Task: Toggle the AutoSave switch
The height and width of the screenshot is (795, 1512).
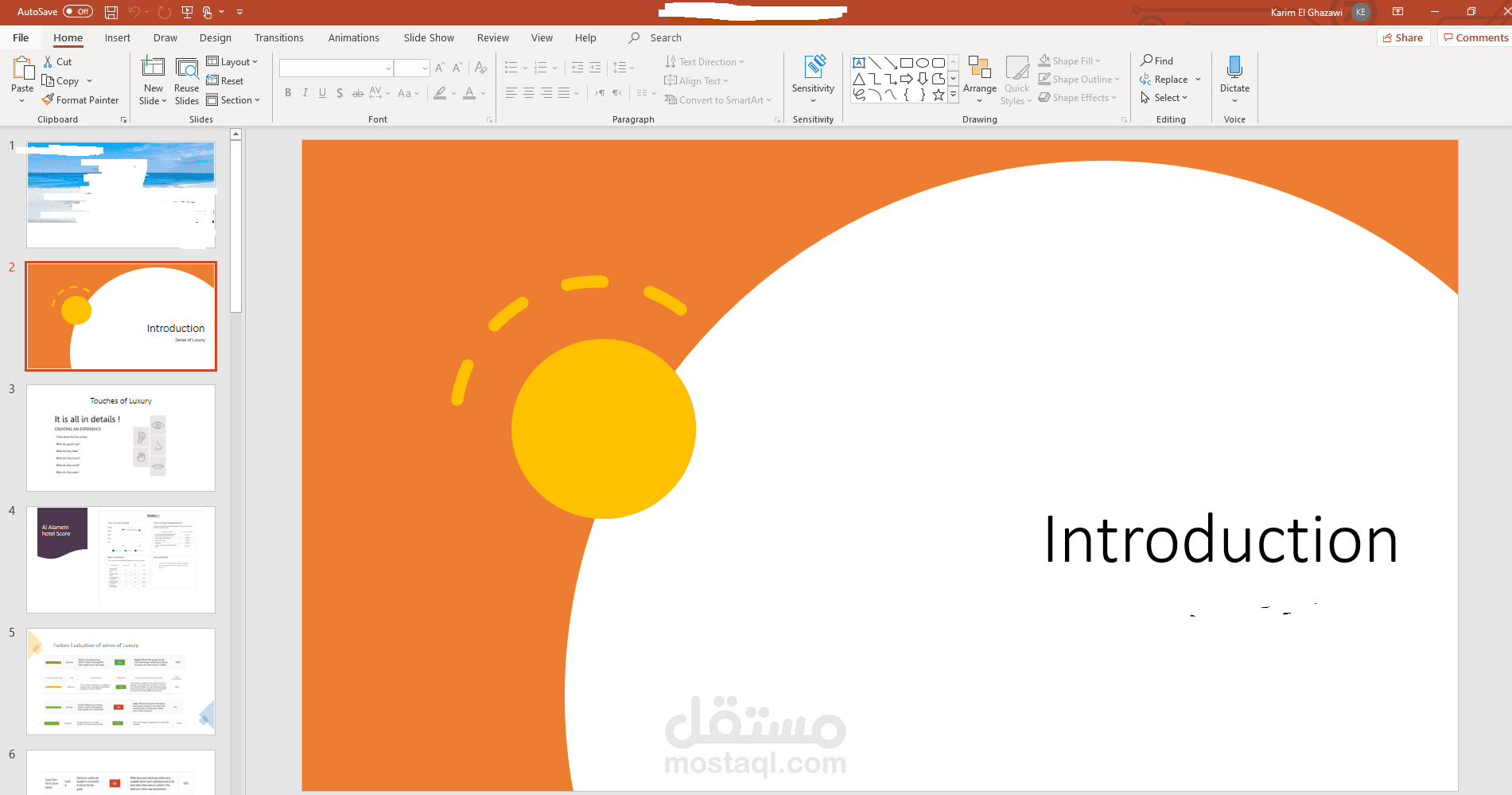Action: pyautogui.click(x=78, y=12)
